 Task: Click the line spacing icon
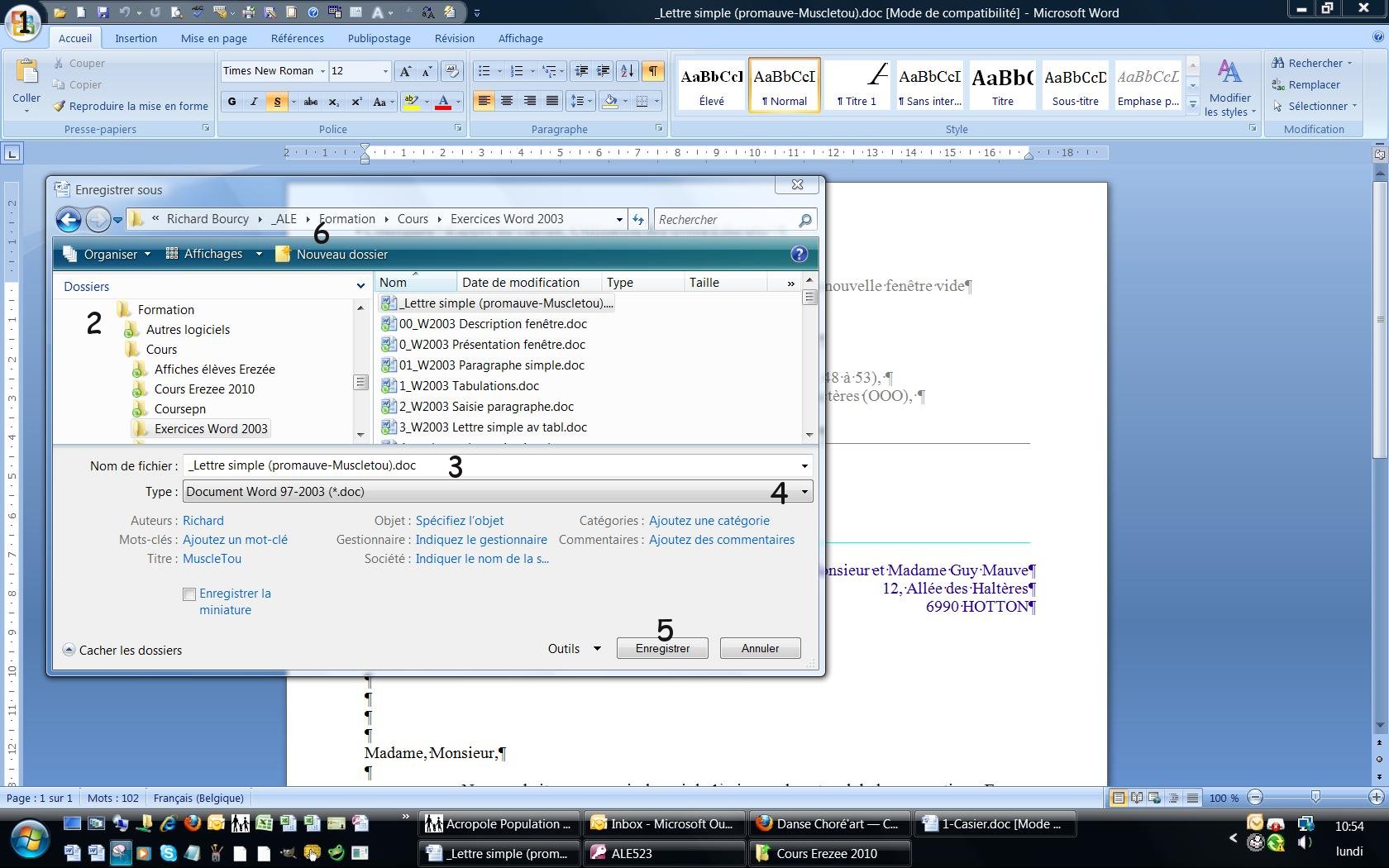point(578,101)
